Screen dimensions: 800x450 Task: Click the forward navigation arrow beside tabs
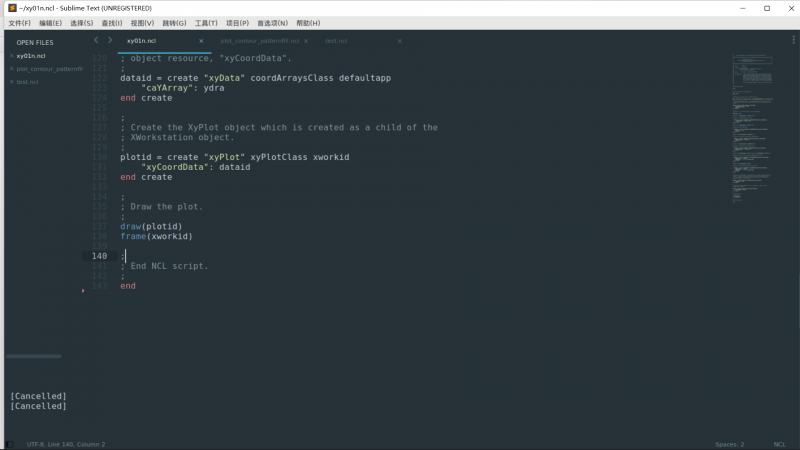109,40
